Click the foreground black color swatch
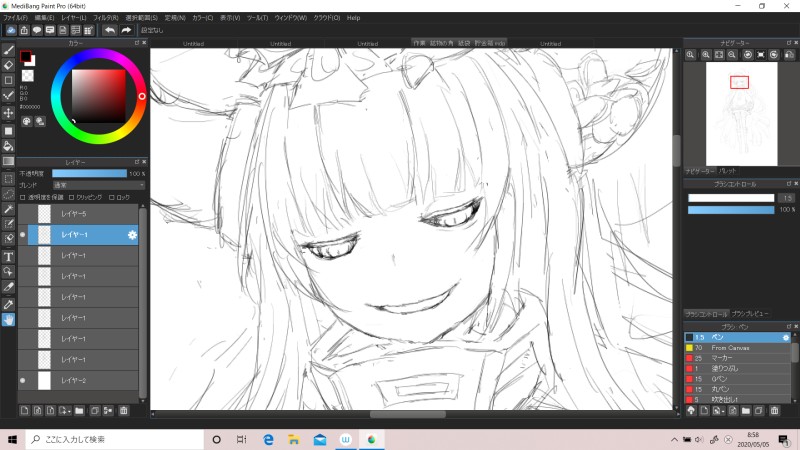800x450 pixels. click(25, 56)
